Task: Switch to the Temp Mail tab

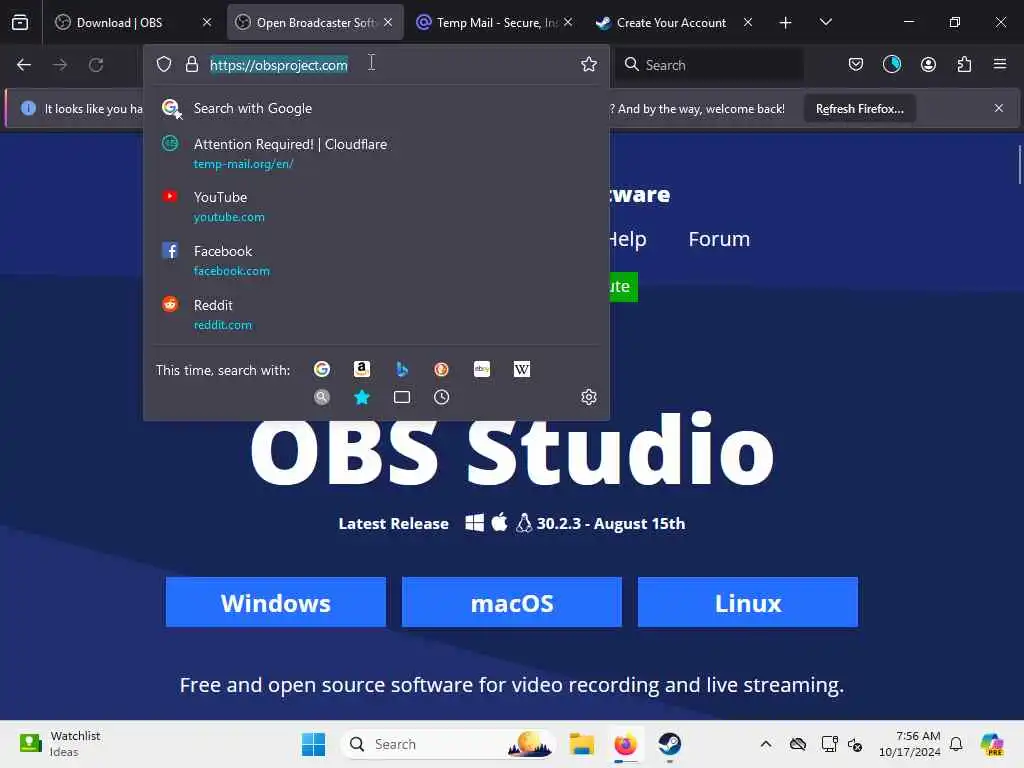Action: (495, 22)
